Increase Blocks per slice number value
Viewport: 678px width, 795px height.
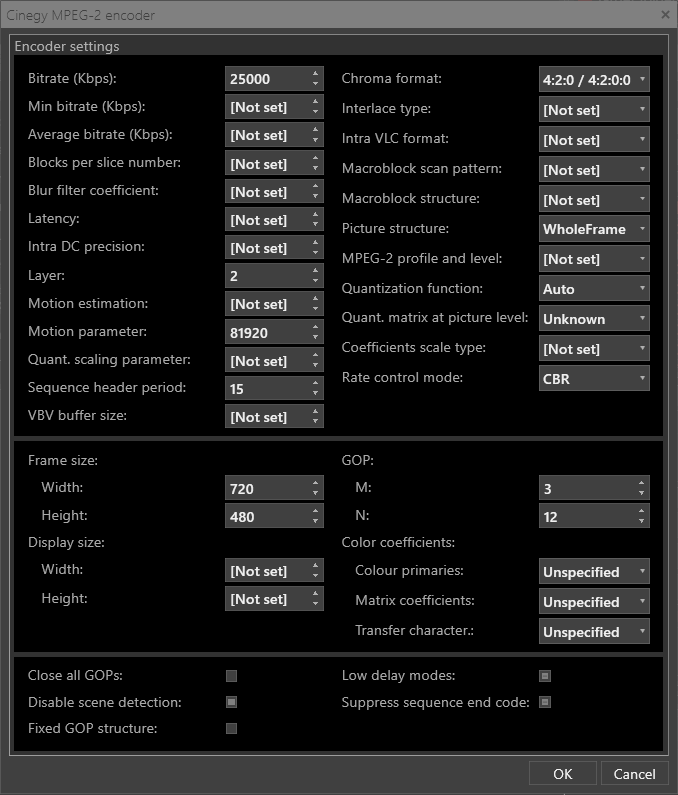pos(315,158)
